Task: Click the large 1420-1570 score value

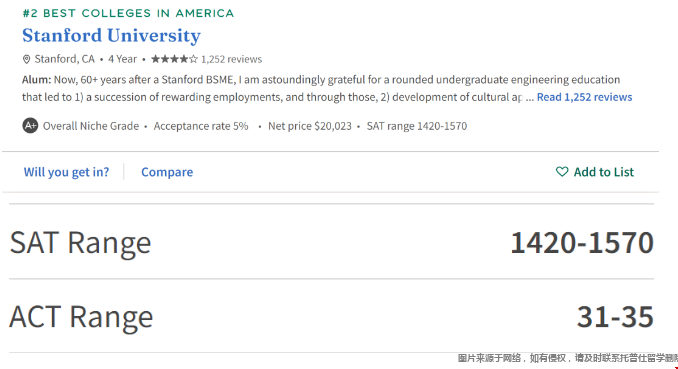Action: [x=582, y=242]
